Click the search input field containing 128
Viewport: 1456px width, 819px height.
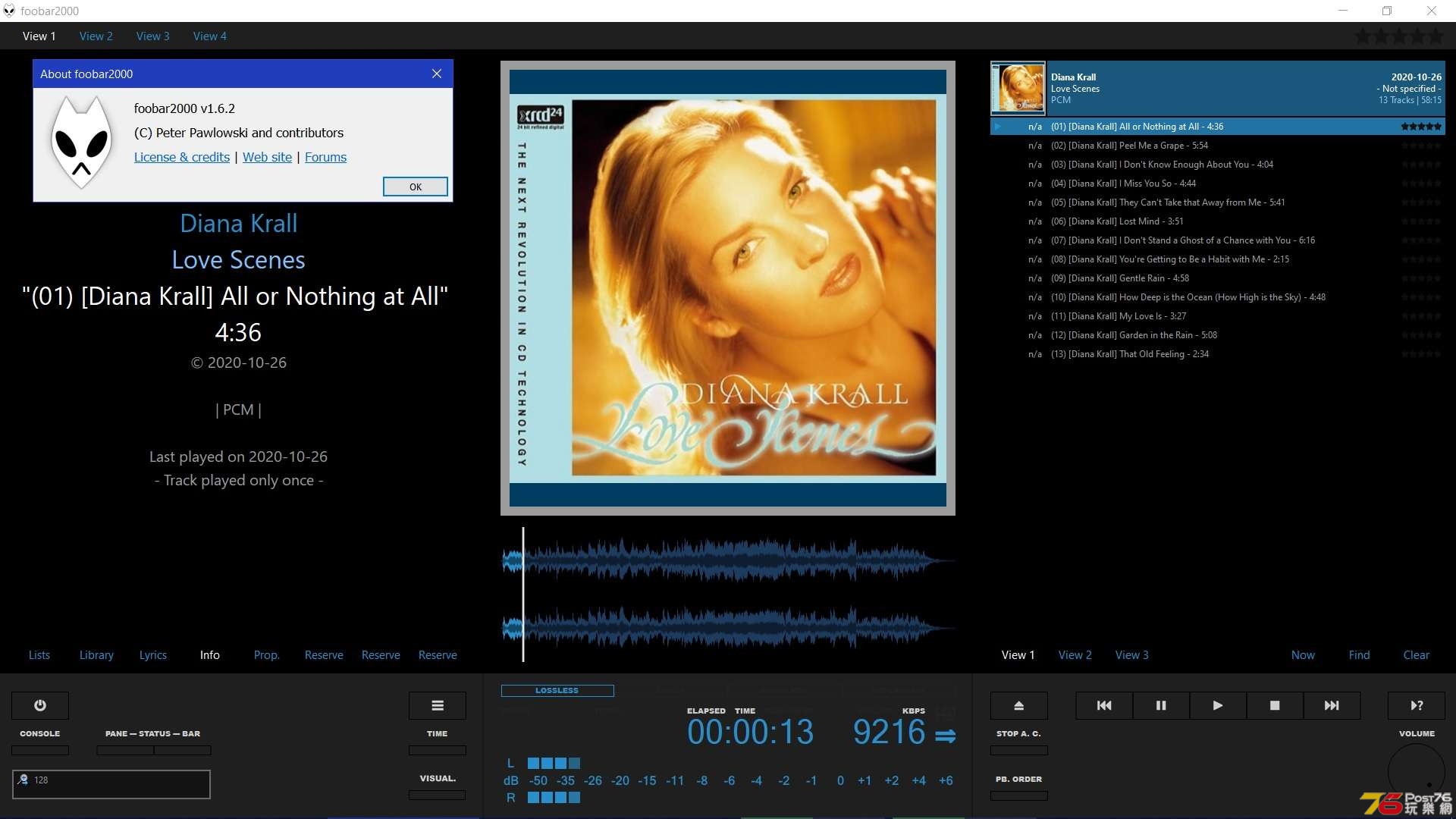click(111, 784)
